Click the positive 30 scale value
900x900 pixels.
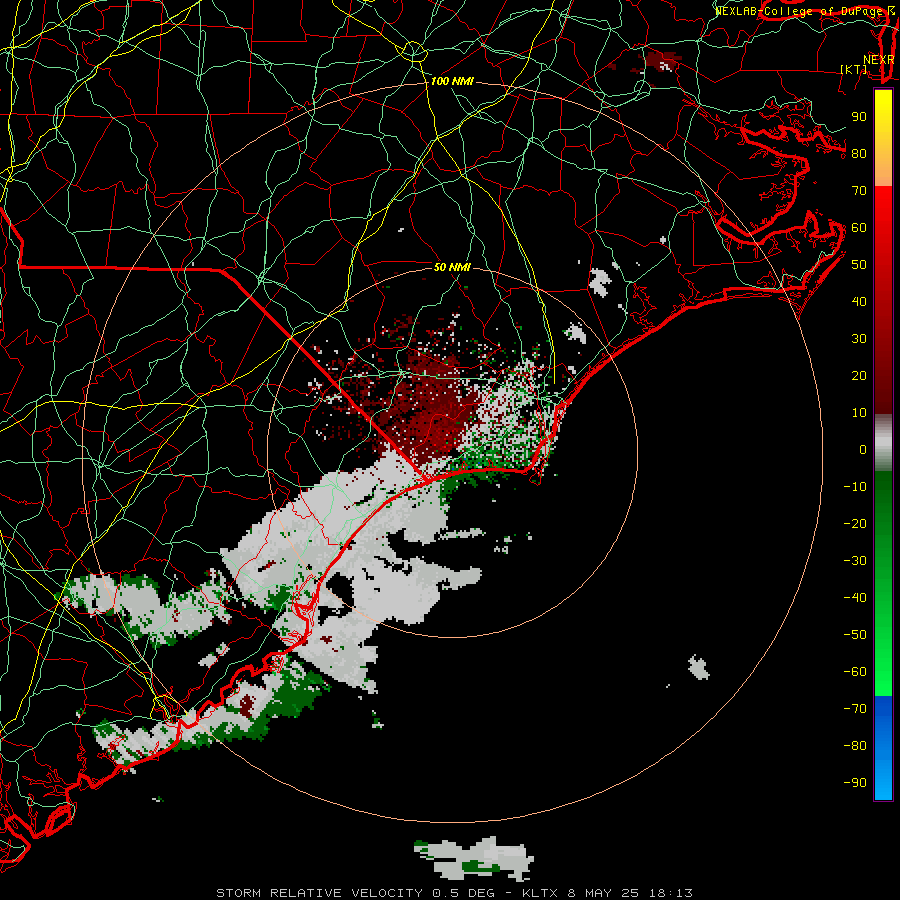(859, 339)
